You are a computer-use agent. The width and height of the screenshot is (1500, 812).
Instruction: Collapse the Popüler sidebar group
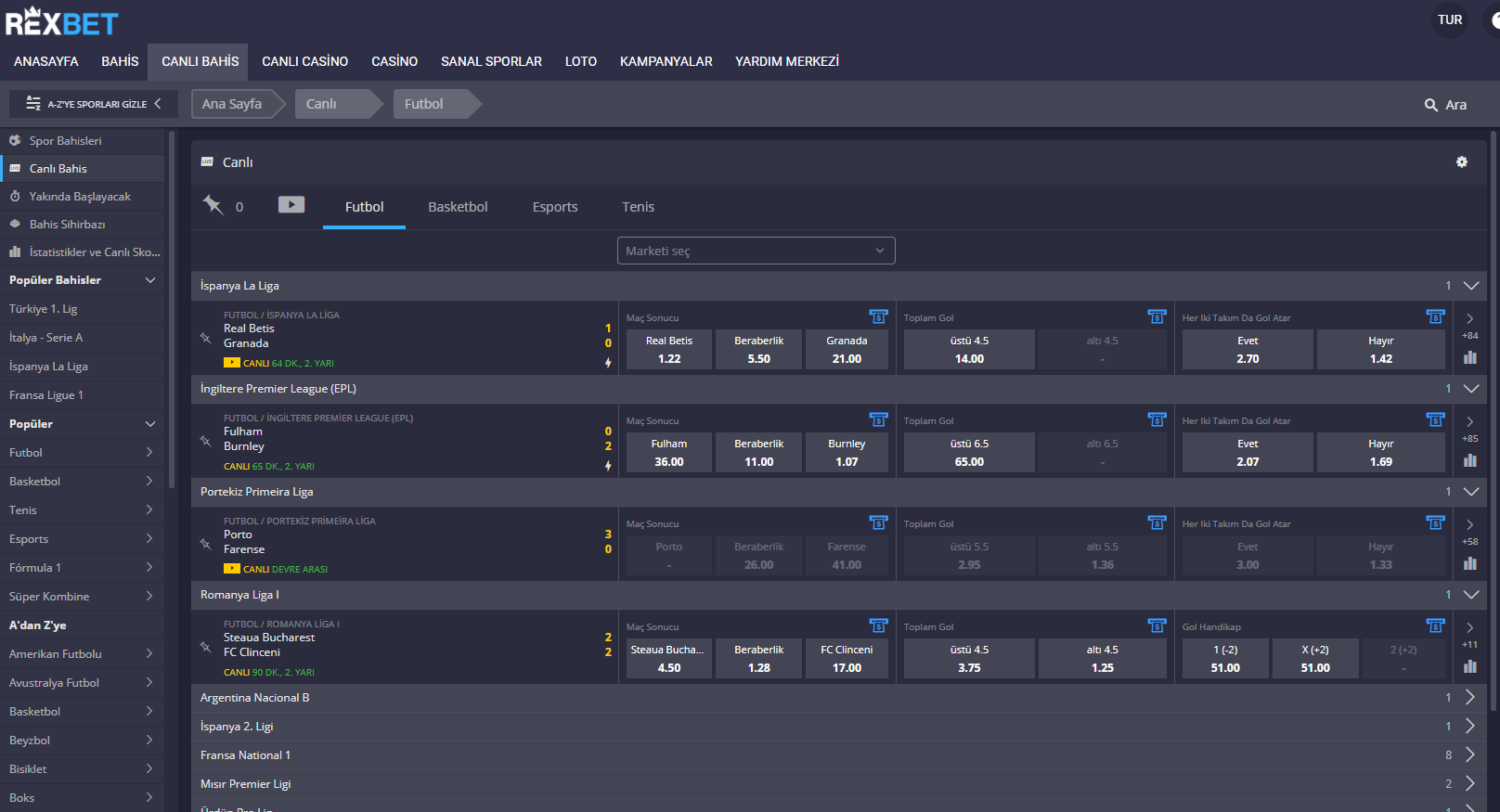[x=150, y=424]
